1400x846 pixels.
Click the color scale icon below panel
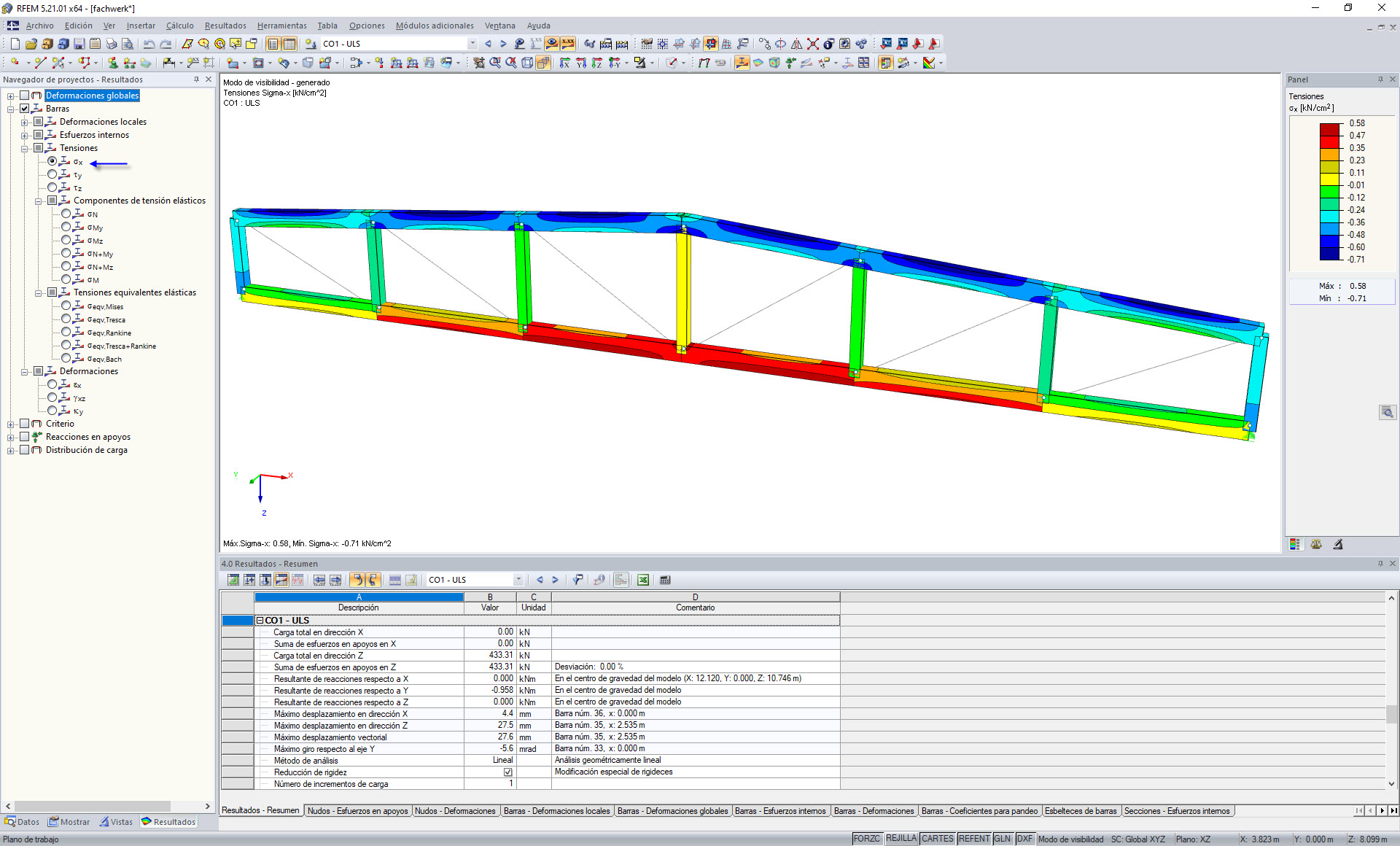point(1295,544)
